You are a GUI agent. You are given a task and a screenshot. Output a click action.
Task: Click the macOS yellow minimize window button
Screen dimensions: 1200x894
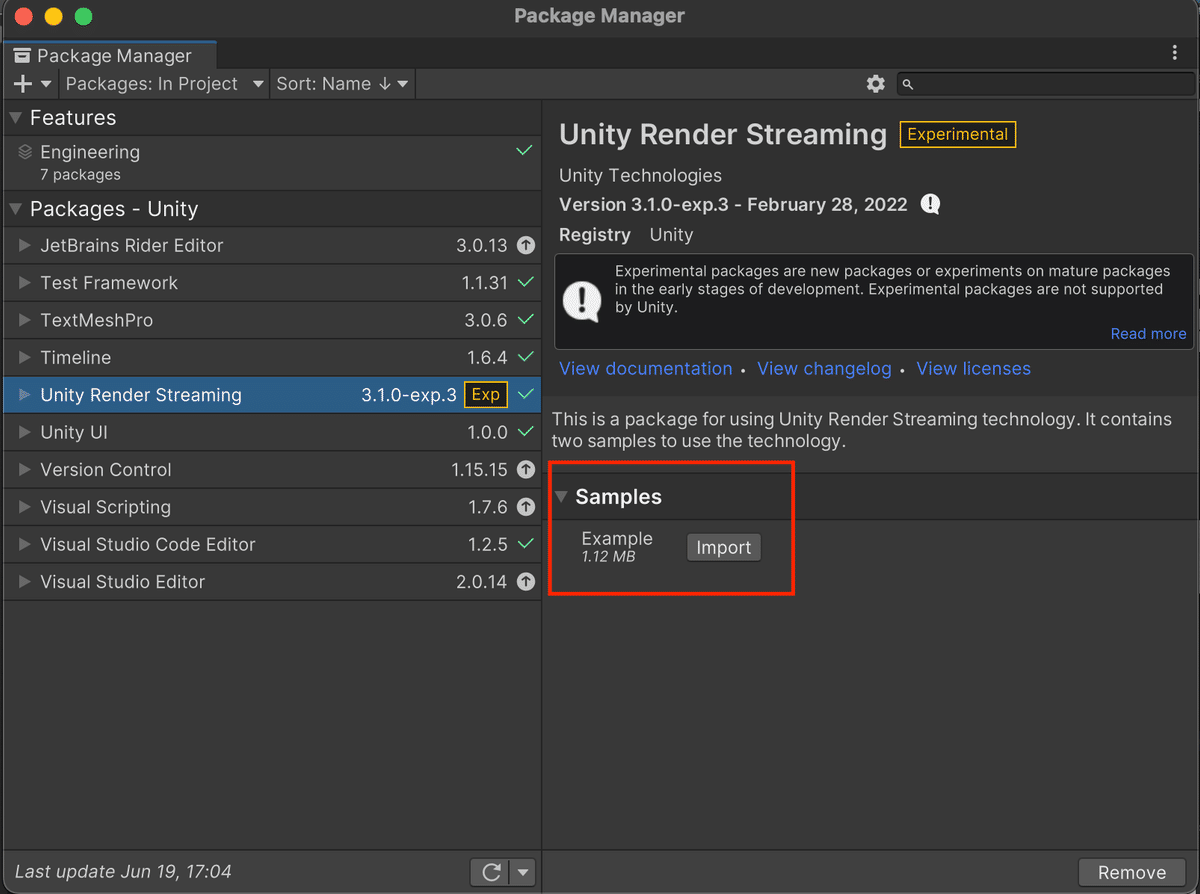(x=54, y=16)
